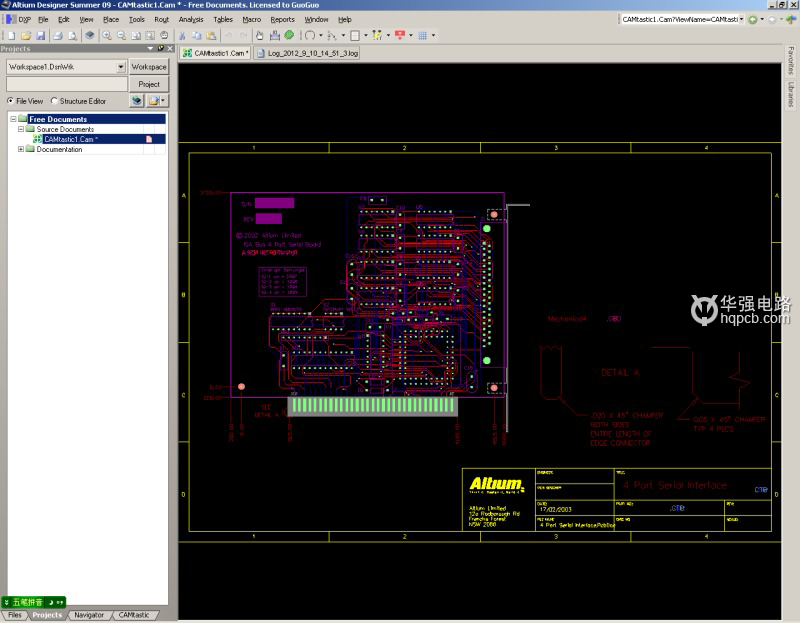Viewport: 800px width, 623px height.
Task: Open the Analysis menu
Action: click(190, 19)
